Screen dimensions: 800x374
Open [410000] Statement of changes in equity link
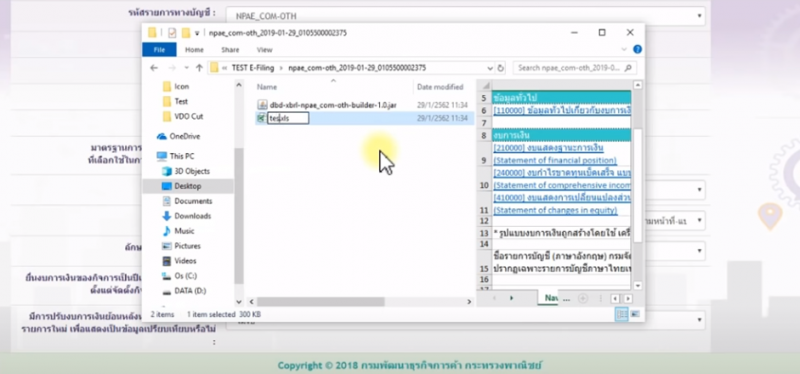click(562, 204)
